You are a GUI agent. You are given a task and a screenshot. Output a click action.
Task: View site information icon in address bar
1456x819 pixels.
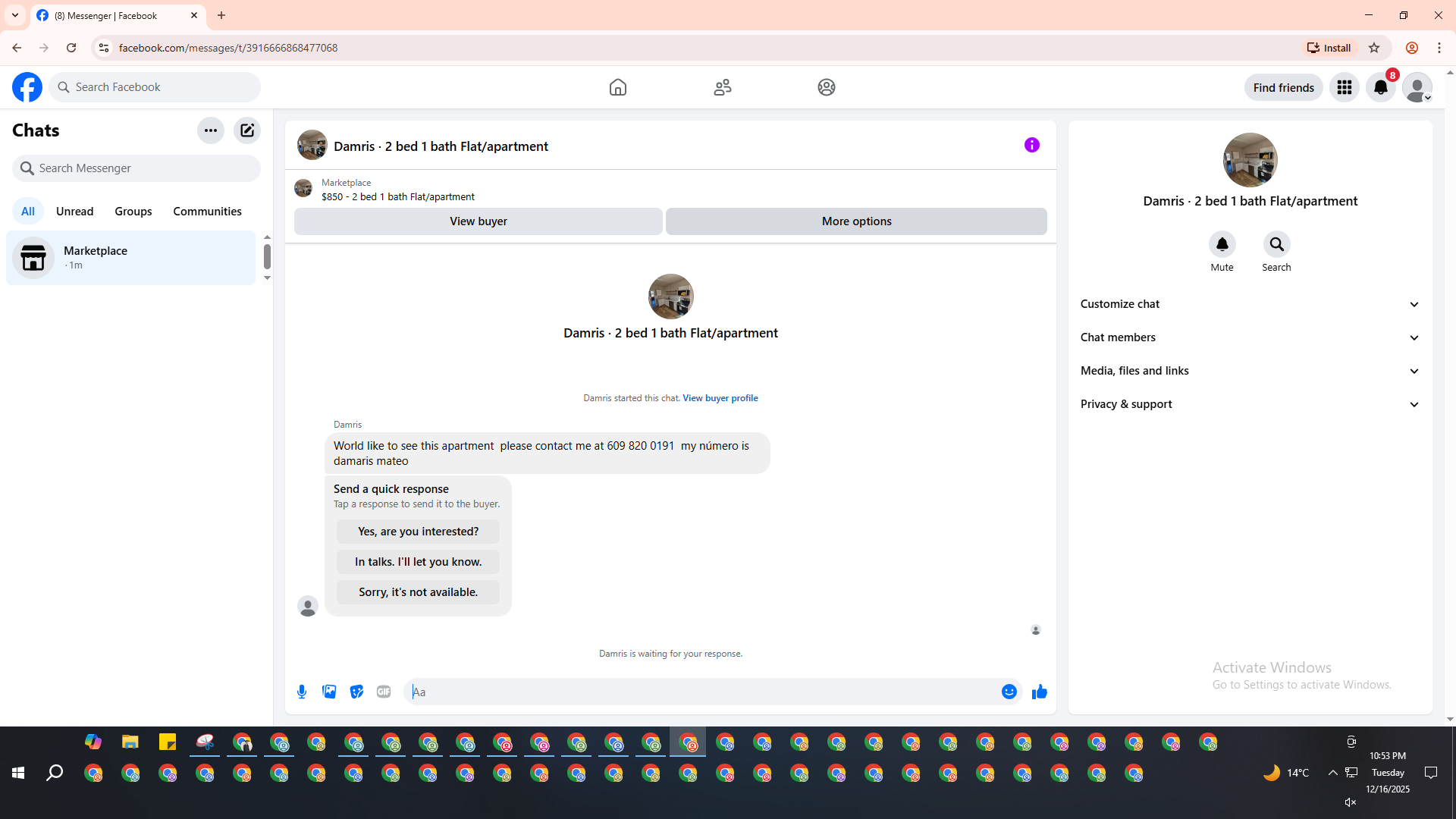[104, 48]
